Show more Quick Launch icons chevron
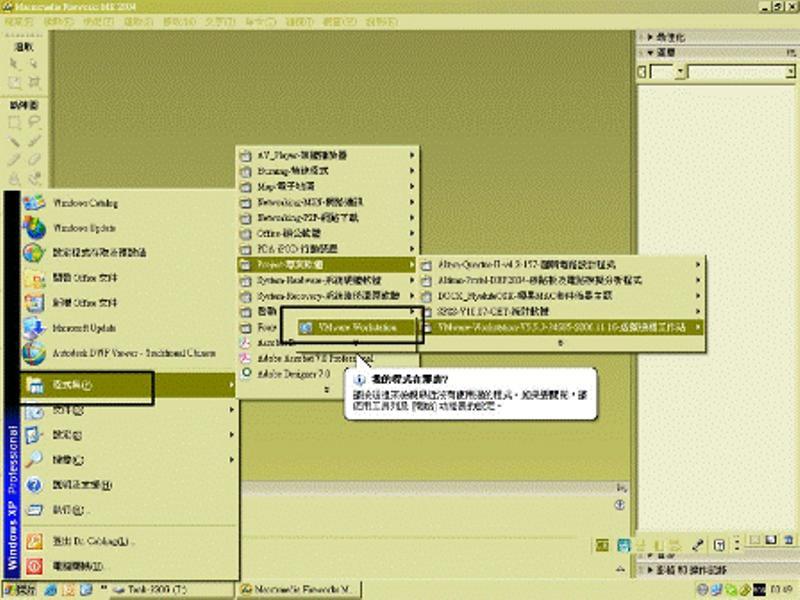Viewport: 800px width, 600px height. [x=104, y=589]
